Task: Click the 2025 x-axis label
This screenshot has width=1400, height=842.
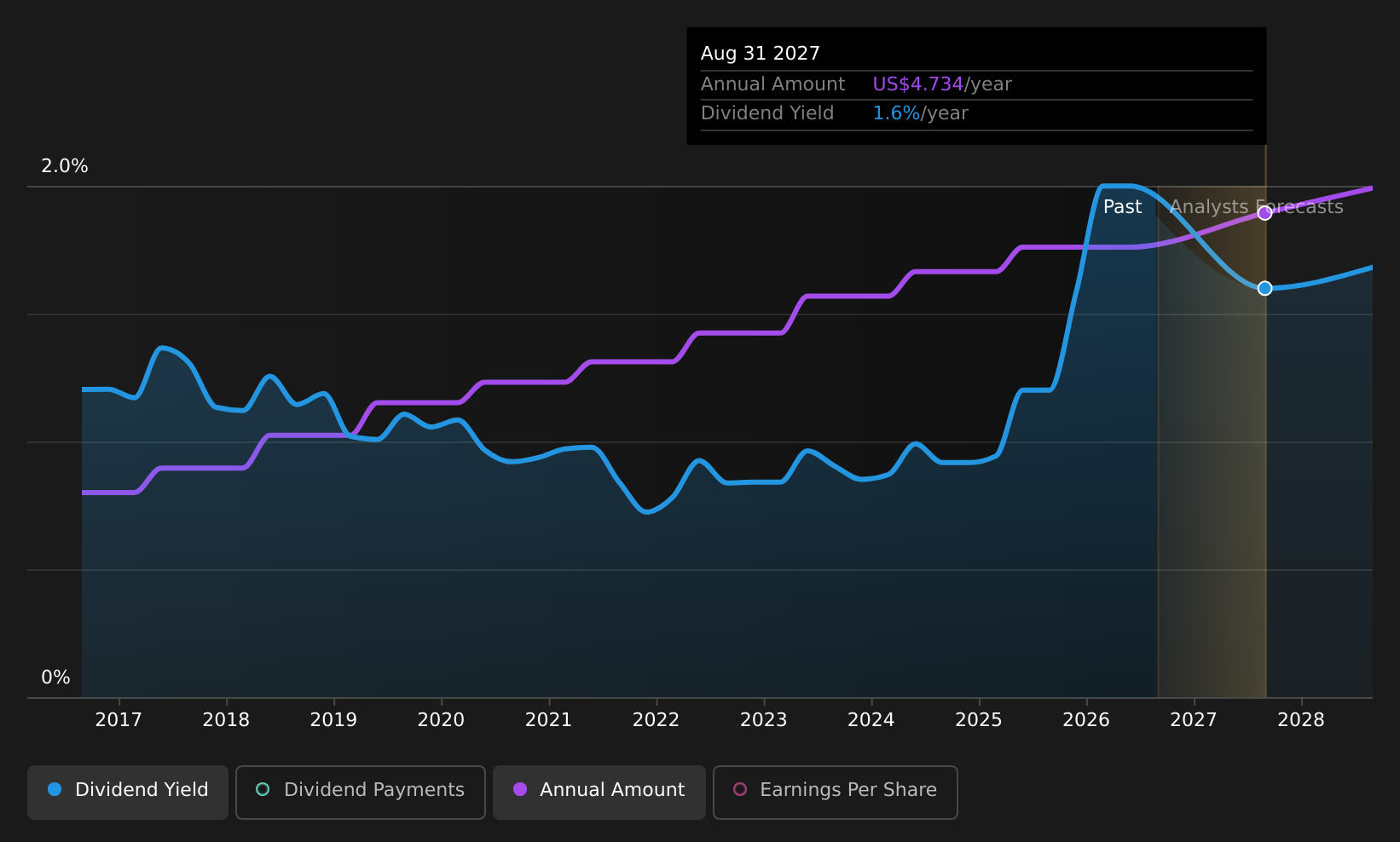Action: [x=979, y=720]
